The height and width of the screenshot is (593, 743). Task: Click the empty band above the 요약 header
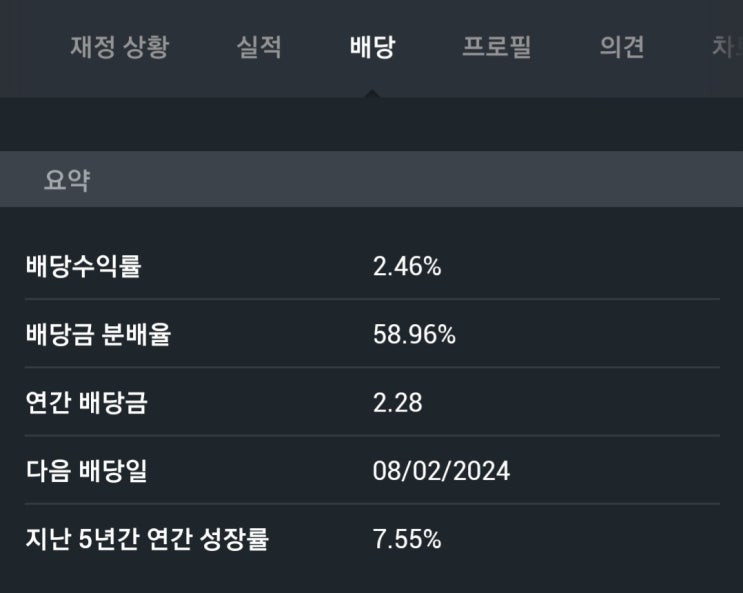tap(372, 124)
